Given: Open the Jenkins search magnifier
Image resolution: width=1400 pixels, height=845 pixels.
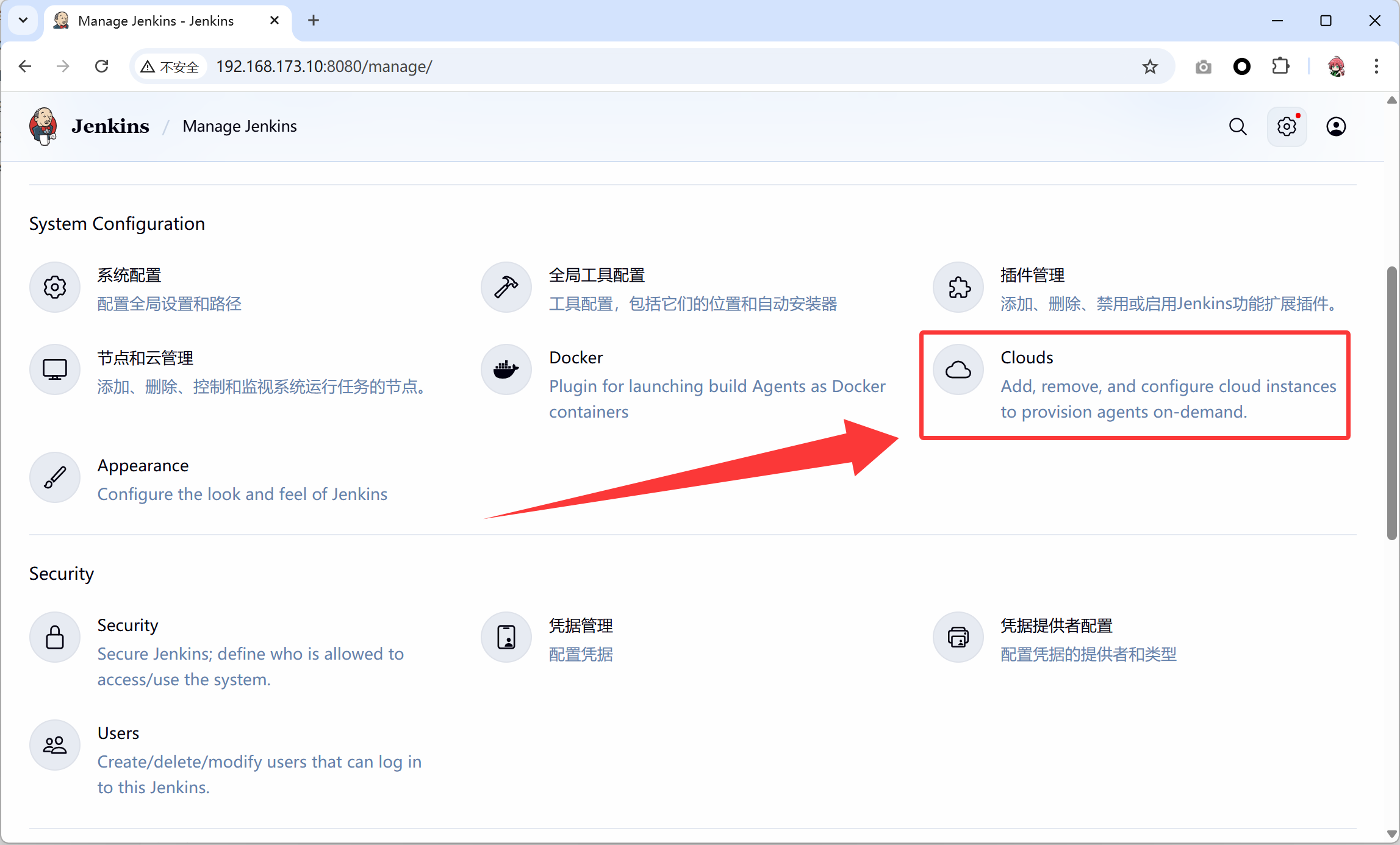Looking at the screenshot, I should (x=1237, y=127).
